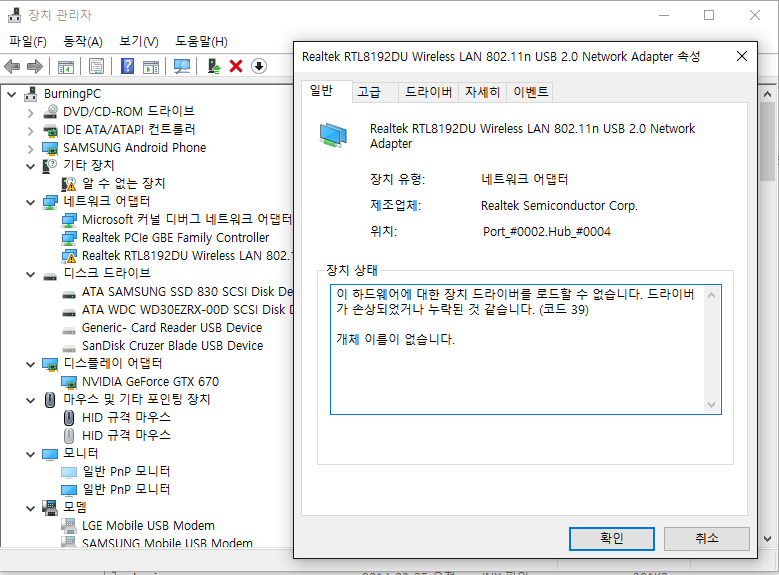
Task: Click the 취소 button
Action: (706, 539)
